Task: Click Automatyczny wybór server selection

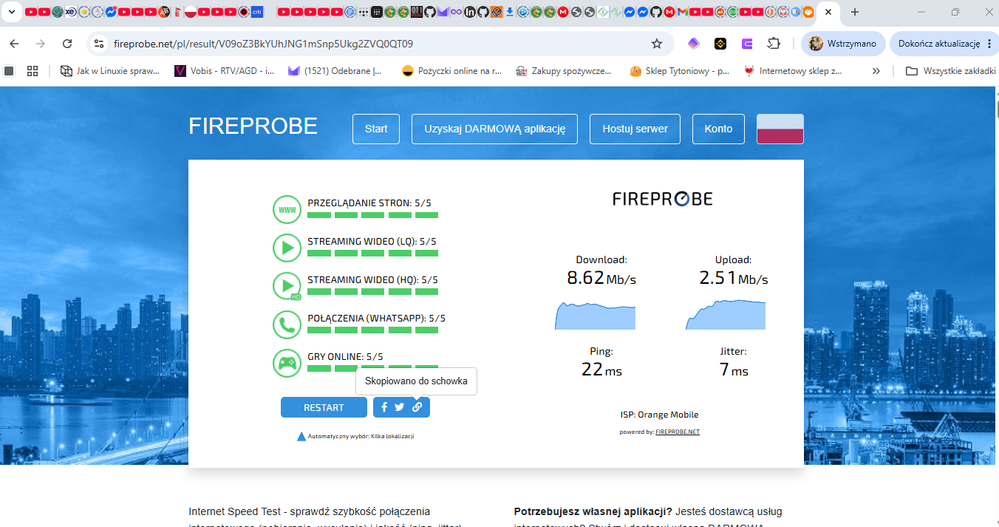Action: [x=356, y=437]
